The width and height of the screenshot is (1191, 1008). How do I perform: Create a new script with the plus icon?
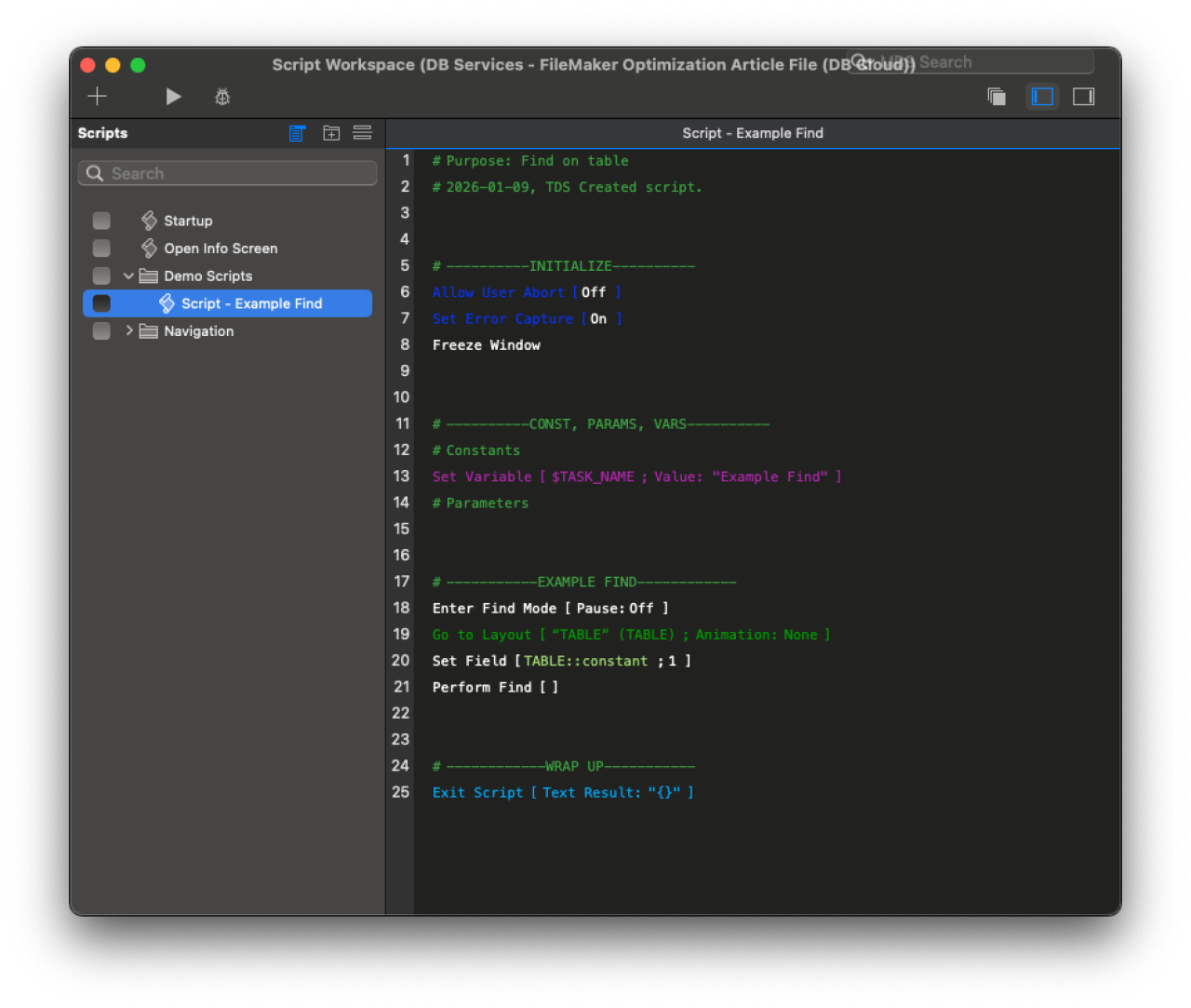tap(97, 96)
